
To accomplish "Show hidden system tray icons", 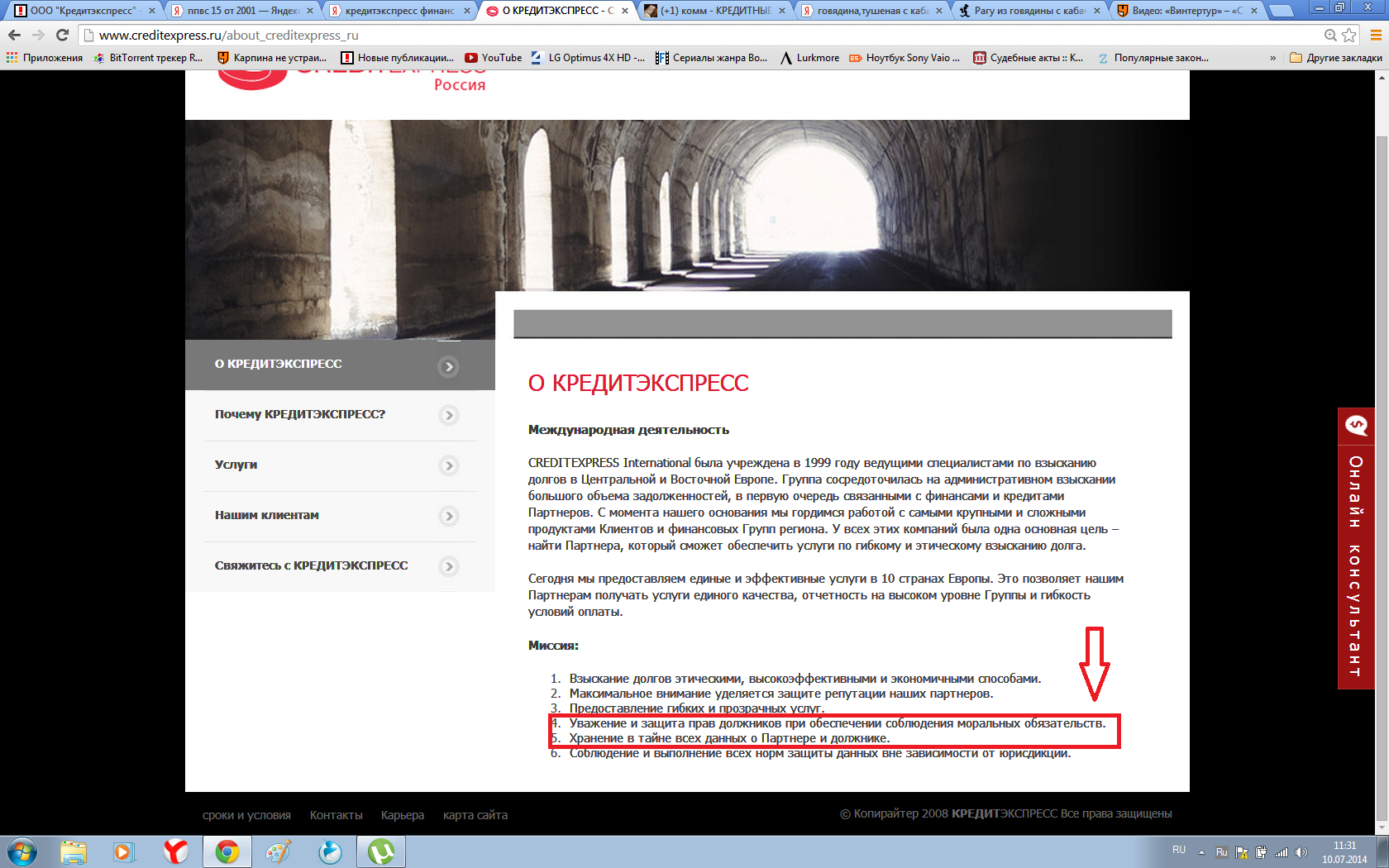I will pos(1201,852).
